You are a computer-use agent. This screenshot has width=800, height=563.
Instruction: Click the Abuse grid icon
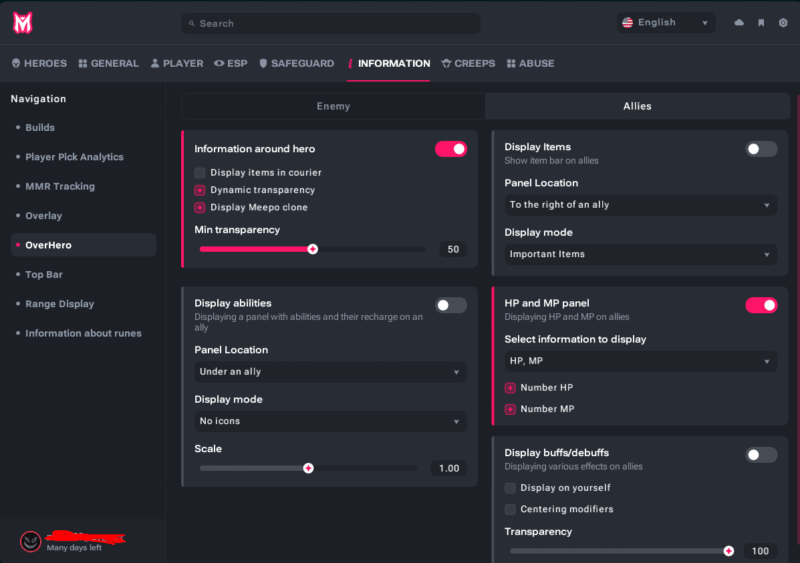coord(511,63)
